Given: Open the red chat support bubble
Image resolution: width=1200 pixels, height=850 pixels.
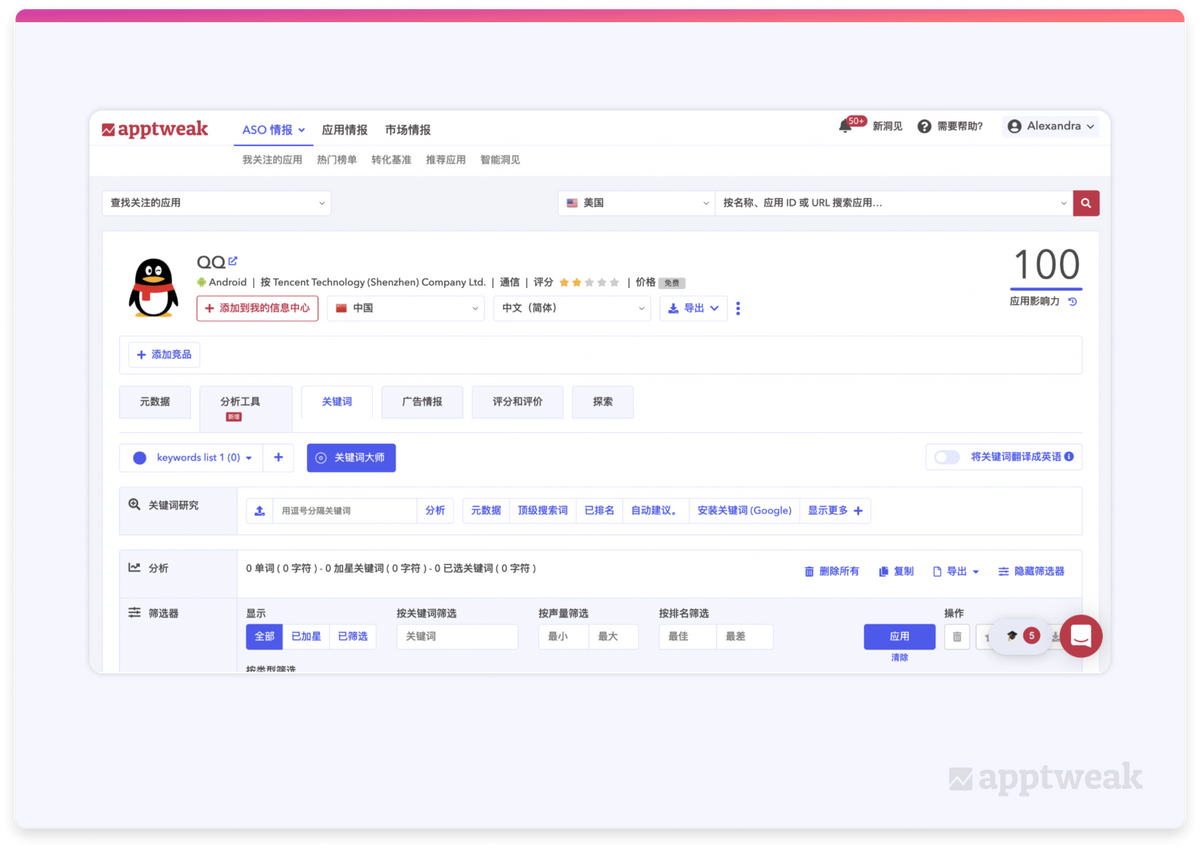Looking at the screenshot, I should coord(1081,636).
